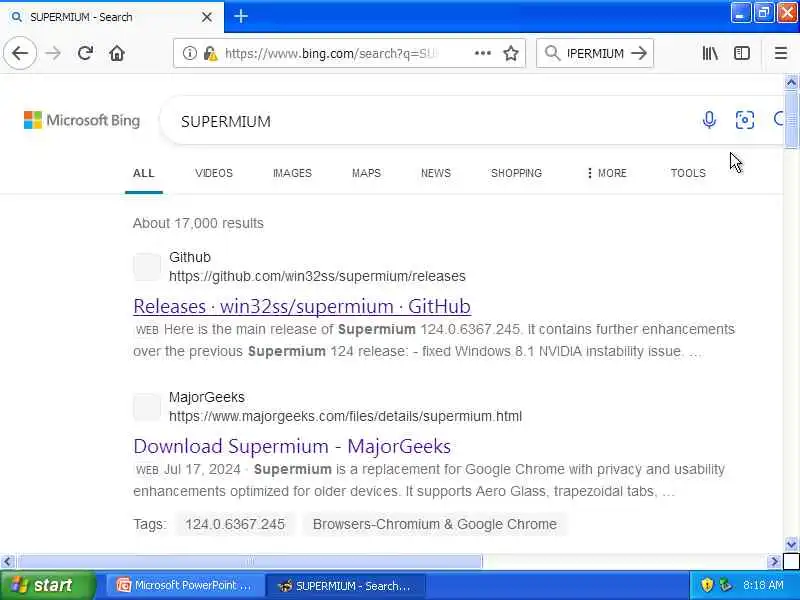Click the security shield tray icon
This screenshot has width=800, height=600.
pos(707,585)
